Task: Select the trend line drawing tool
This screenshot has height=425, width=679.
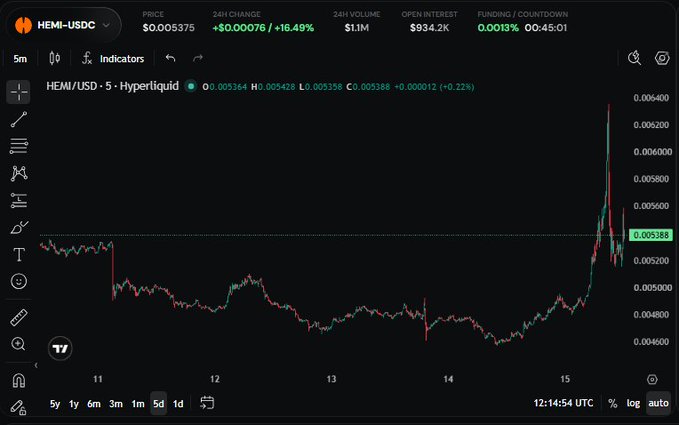Action: [19, 120]
